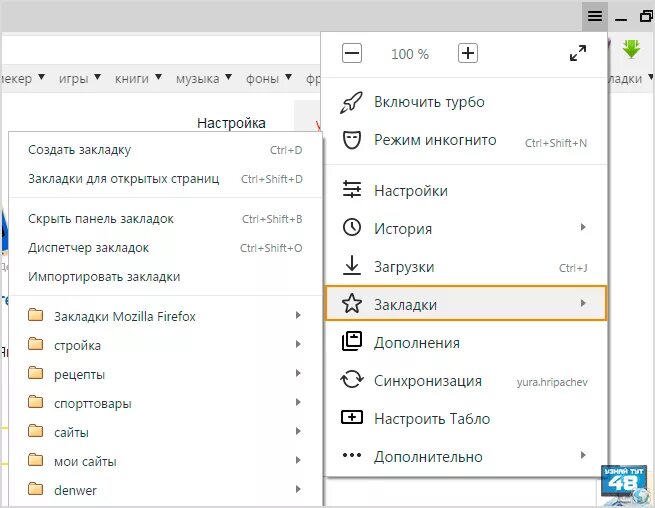Viewport: 655px width, 508px height.
Task: Choose Дополнения in the menu
Action: pos(465,343)
